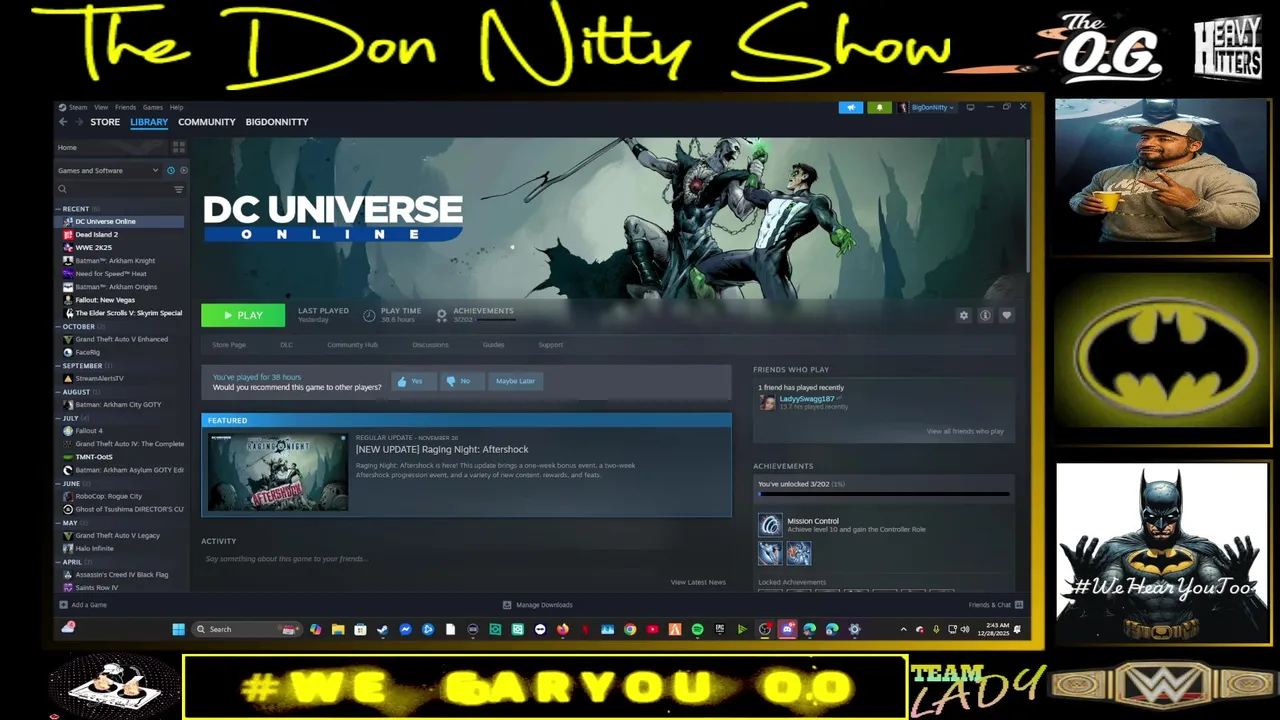Switch to the STORE tab
The width and height of the screenshot is (1280, 720).
[105, 122]
